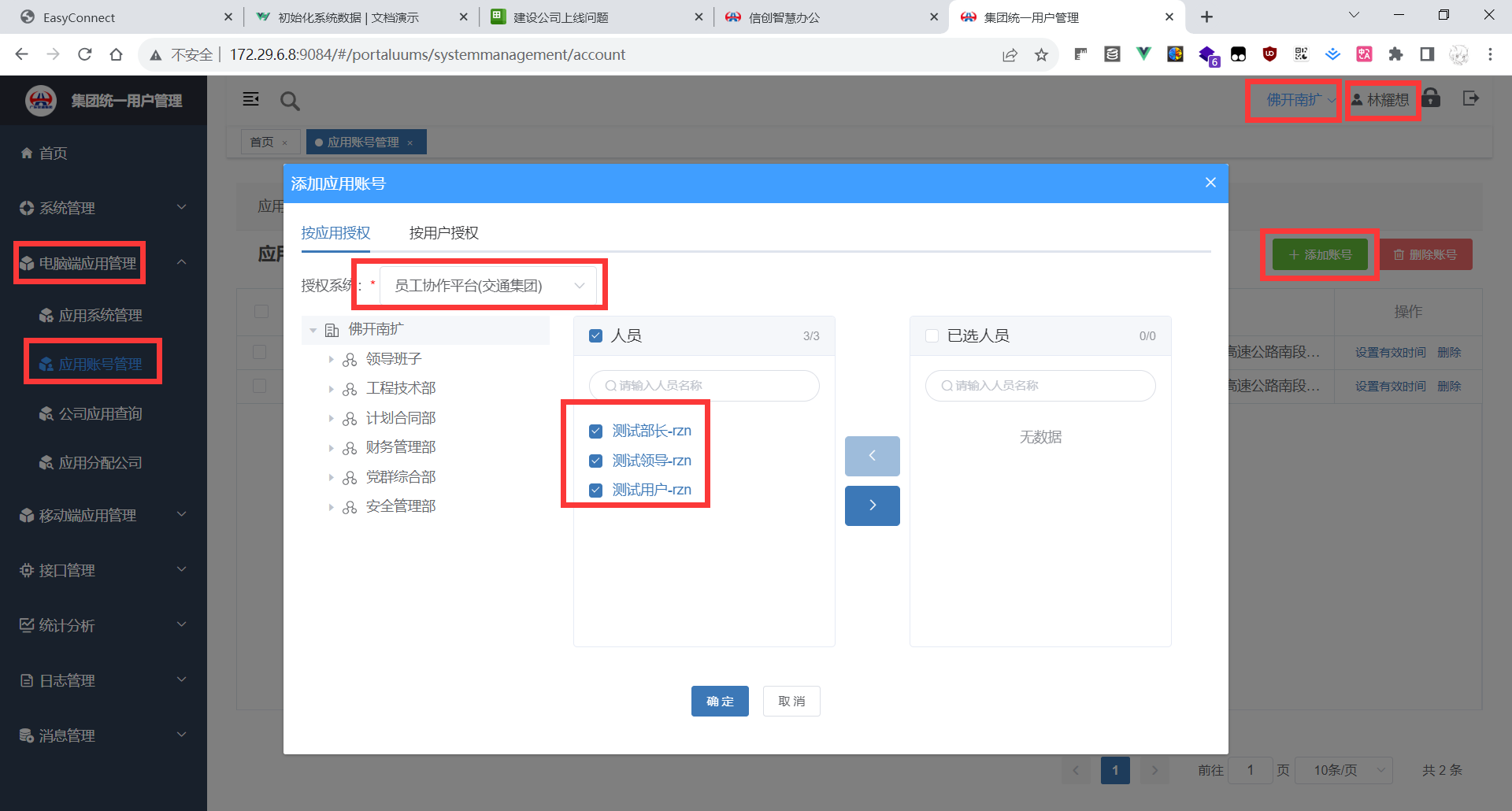Switch to the 按用户授权 tab

(x=443, y=233)
